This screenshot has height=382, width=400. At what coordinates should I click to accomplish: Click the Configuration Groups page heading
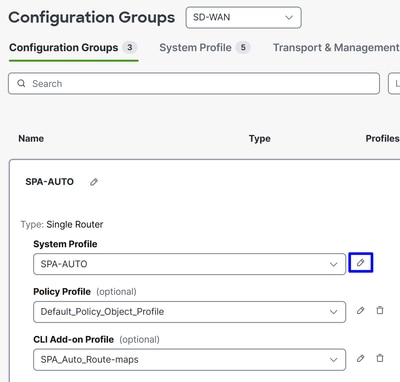point(92,17)
